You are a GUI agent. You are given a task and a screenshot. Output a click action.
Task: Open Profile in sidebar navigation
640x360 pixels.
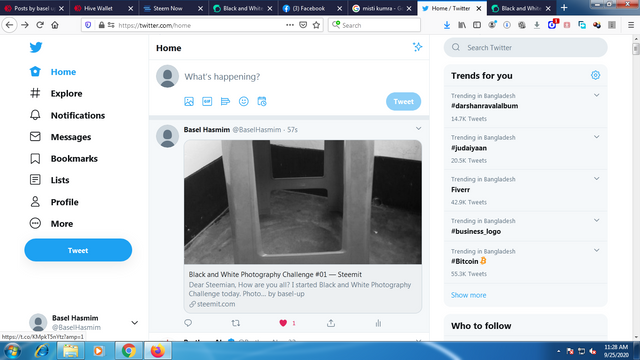coord(54,202)
